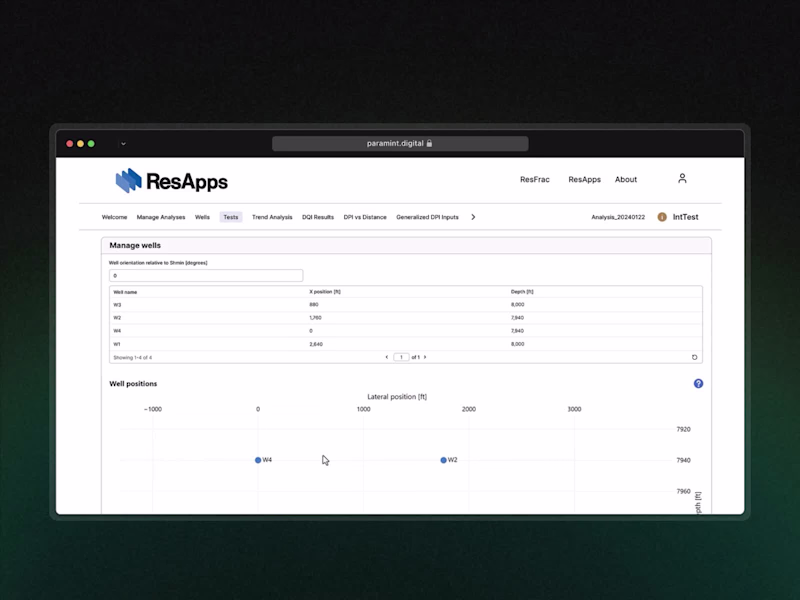This screenshot has width=800, height=600.
Task: Open the About link
Action: tap(626, 180)
